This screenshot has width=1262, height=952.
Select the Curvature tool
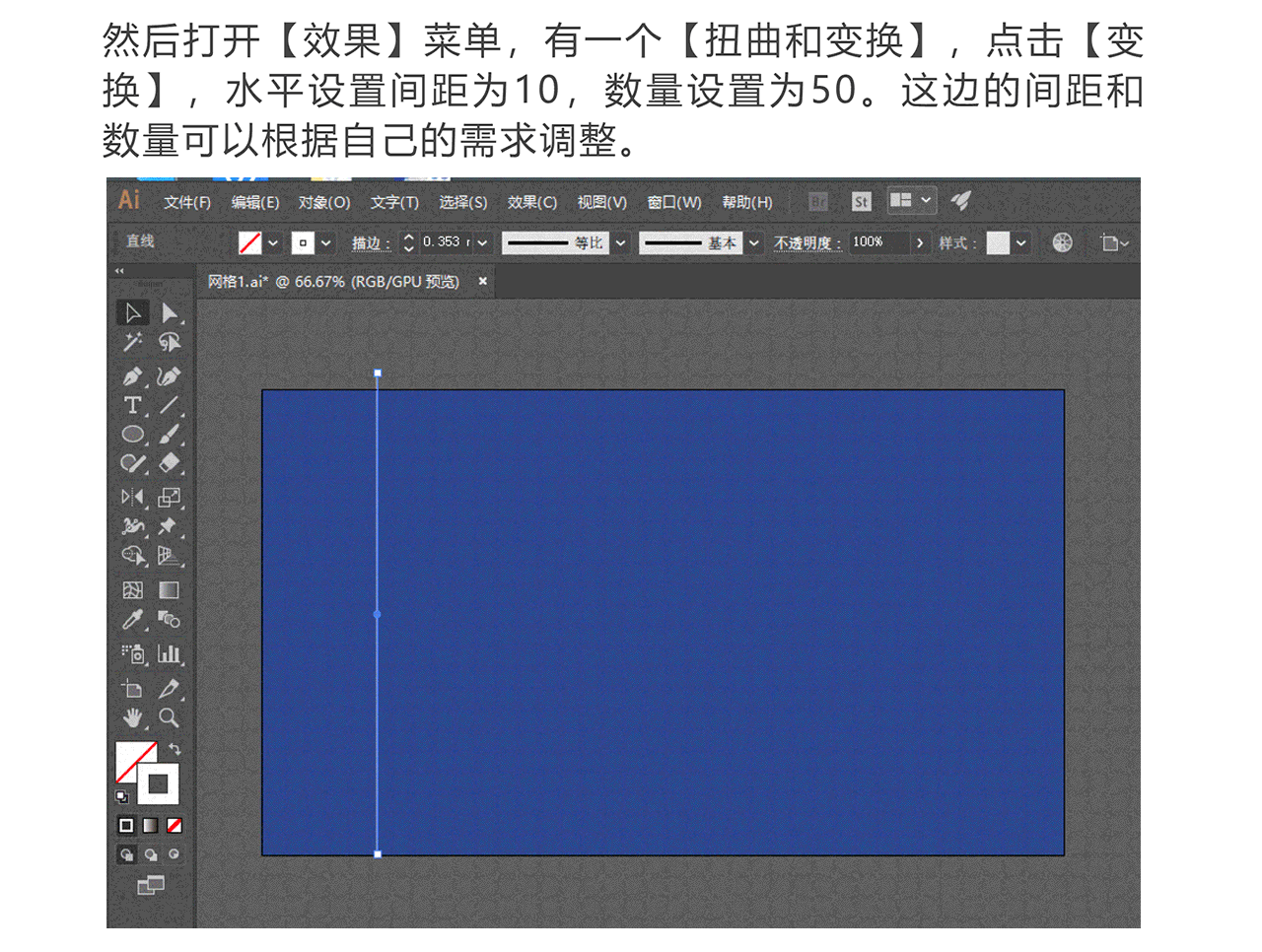click(x=170, y=376)
